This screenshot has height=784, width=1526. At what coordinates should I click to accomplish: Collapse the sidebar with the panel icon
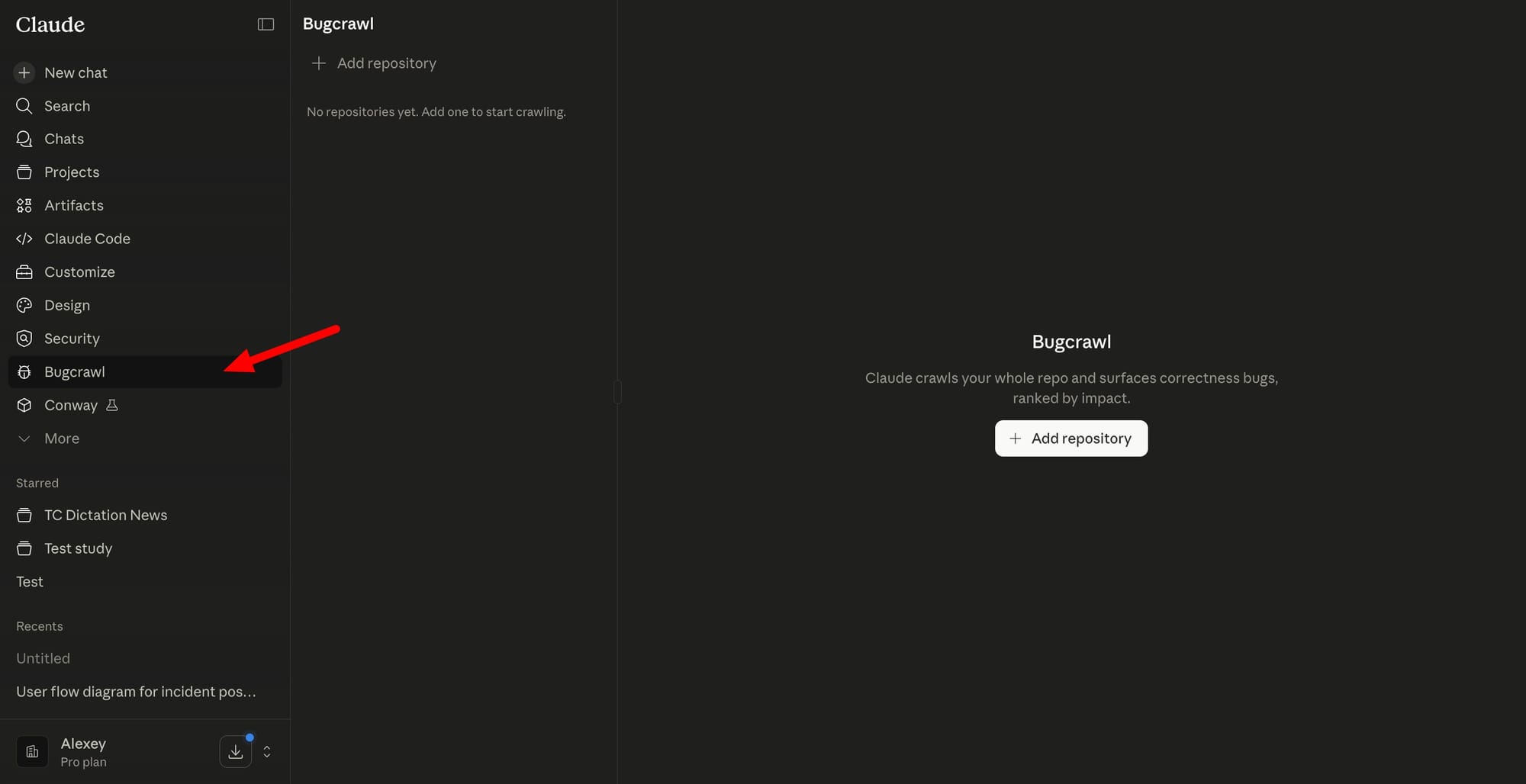click(x=266, y=24)
